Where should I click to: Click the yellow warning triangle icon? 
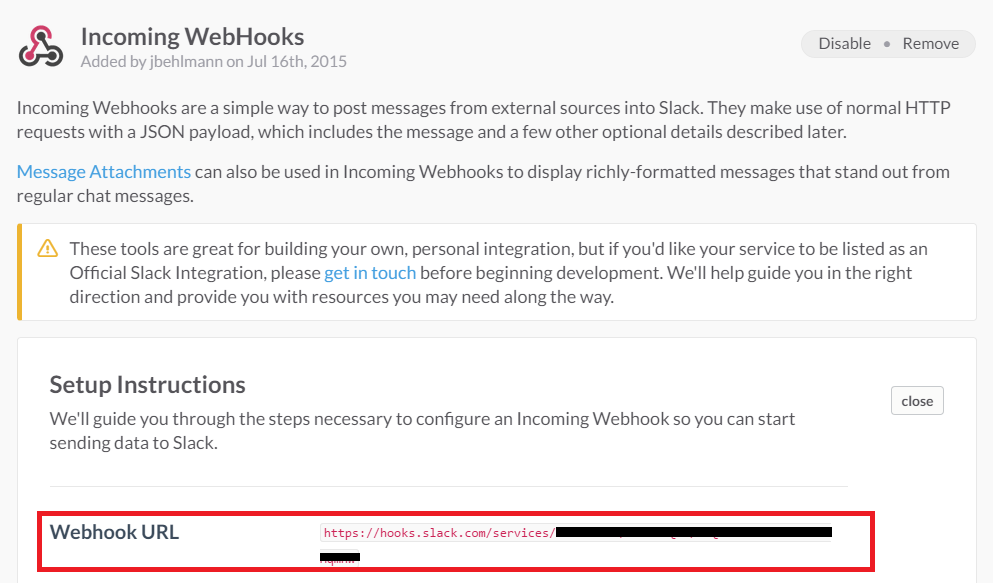tap(47, 248)
